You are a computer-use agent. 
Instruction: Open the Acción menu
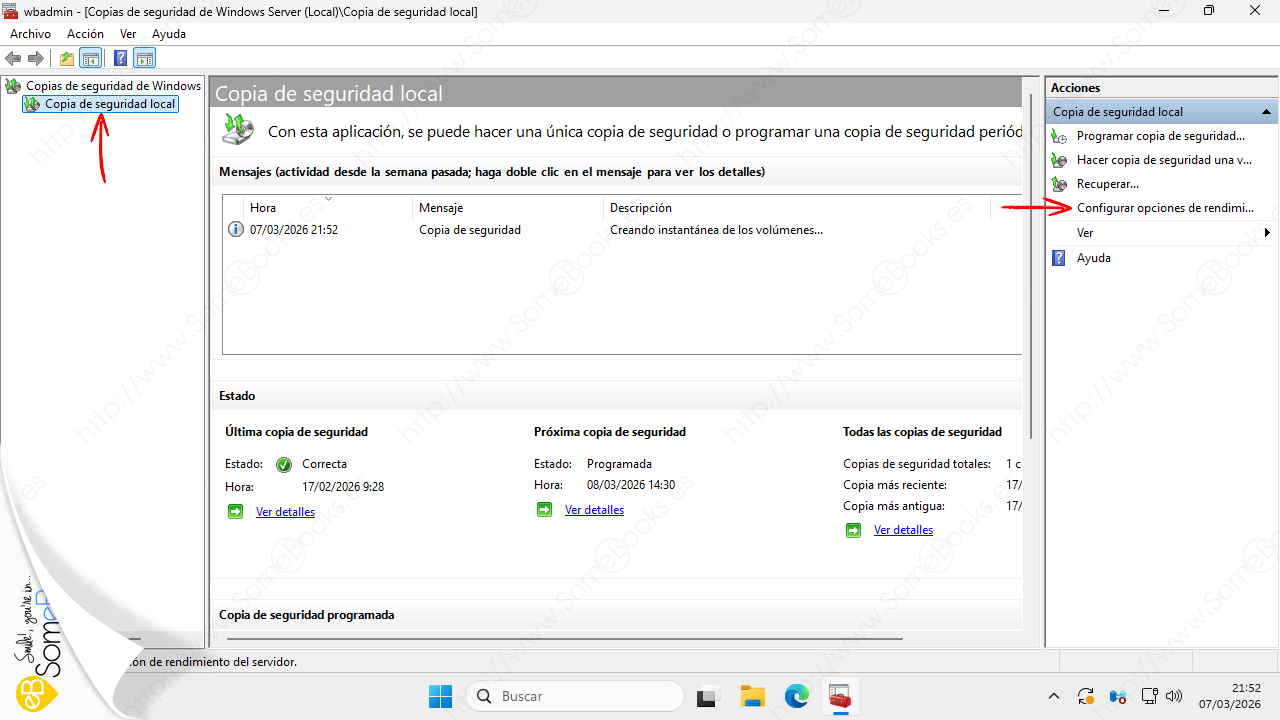(85, 34)
